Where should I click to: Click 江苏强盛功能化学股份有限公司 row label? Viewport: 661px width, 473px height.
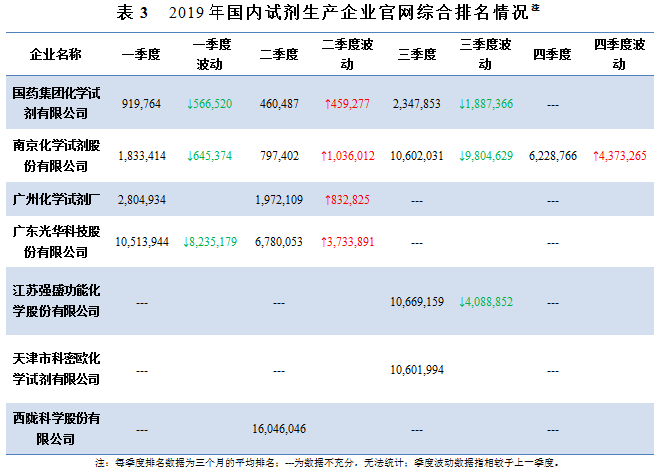[57, 300]
